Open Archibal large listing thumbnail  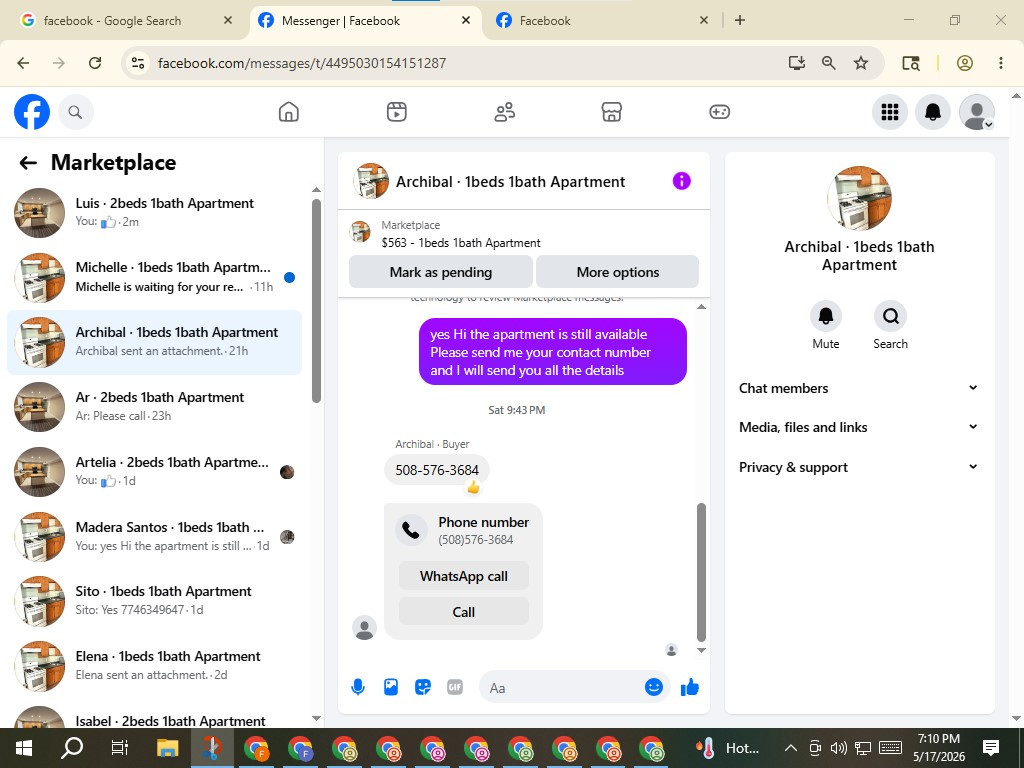pos(859,198)
